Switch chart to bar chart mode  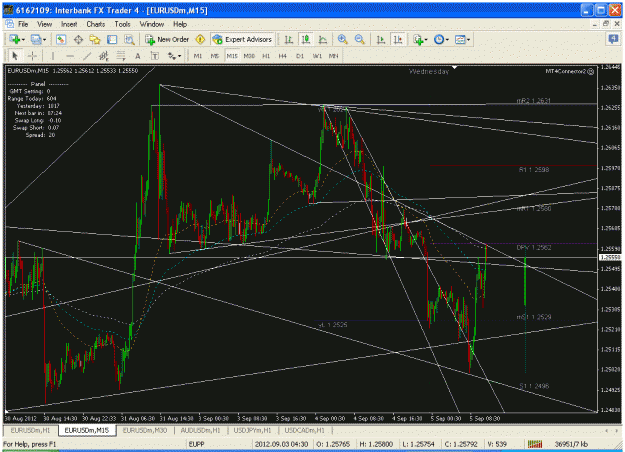[x=289, y=39]
